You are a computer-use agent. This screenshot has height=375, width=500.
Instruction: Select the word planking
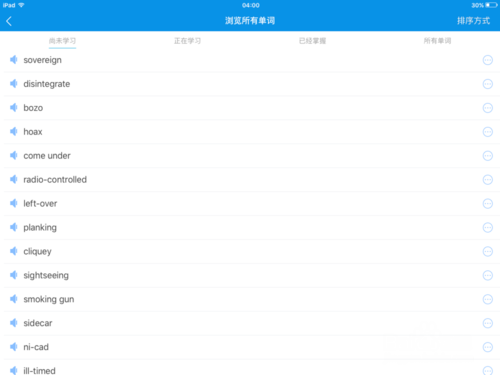point(40,228)
